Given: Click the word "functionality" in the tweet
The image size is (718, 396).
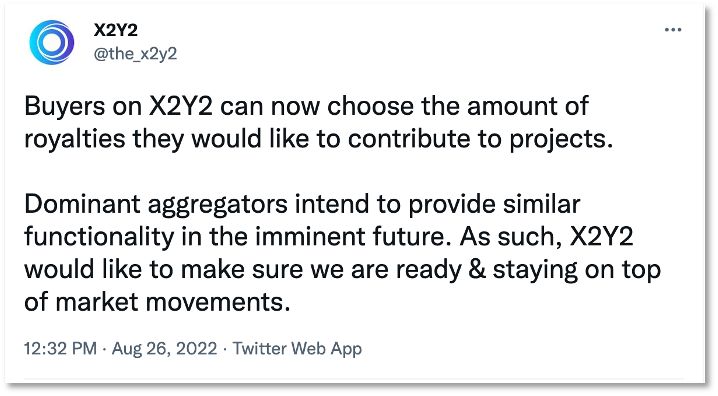Looking at the screenshot, I should pyautogui.click(x=99, y=237).
